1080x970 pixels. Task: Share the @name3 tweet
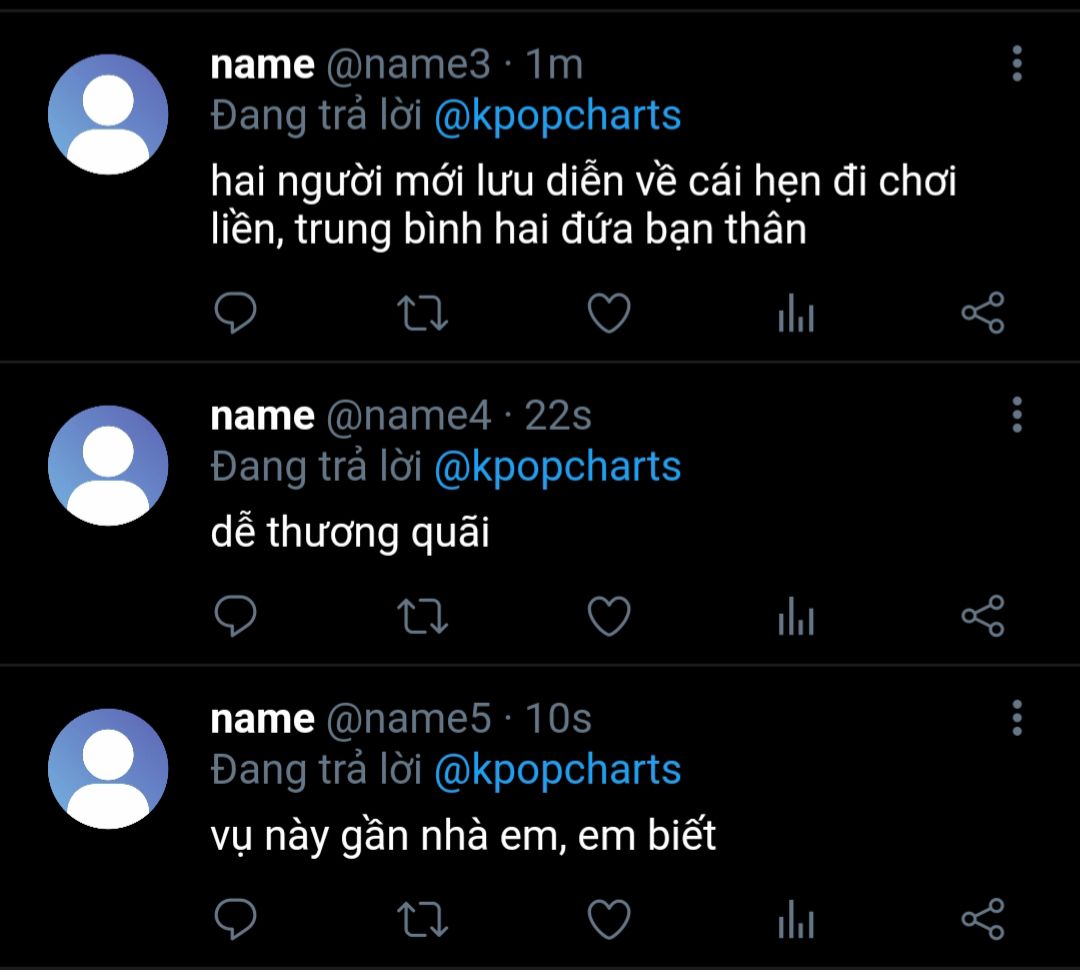[x=982, y=314]
